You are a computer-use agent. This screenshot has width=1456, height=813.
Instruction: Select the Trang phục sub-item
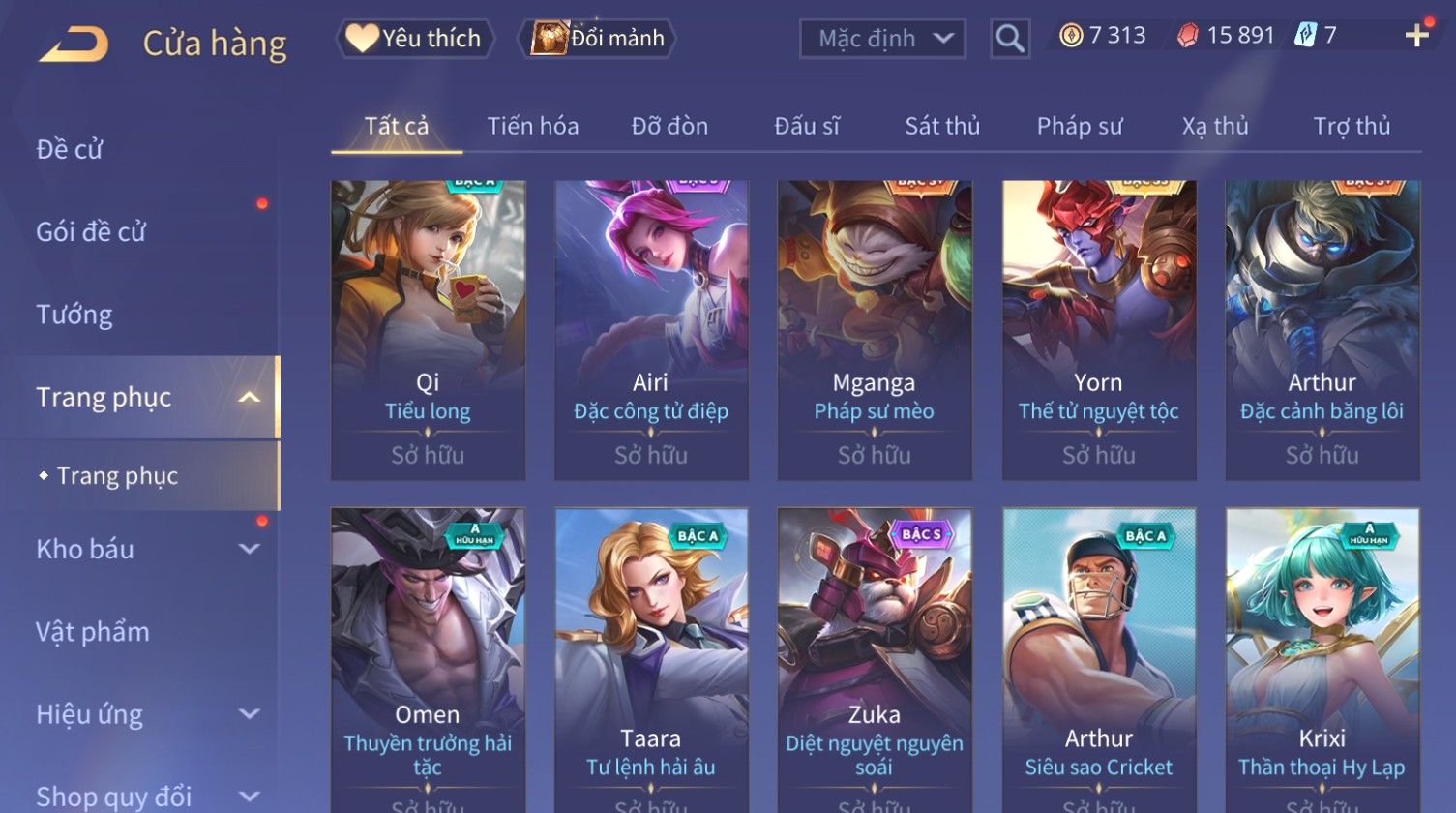(117, 476)
